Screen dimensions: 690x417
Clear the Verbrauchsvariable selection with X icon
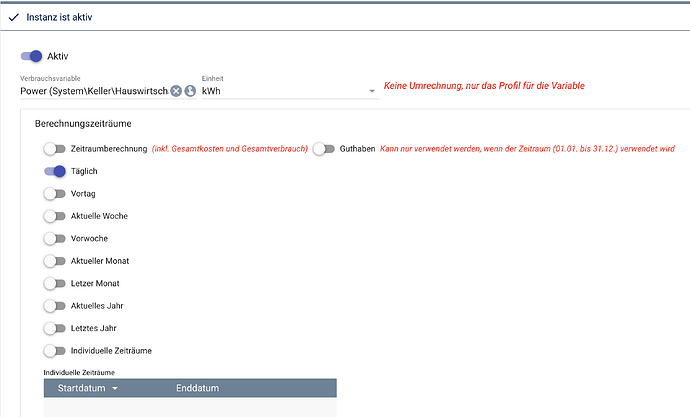[176, 91]
